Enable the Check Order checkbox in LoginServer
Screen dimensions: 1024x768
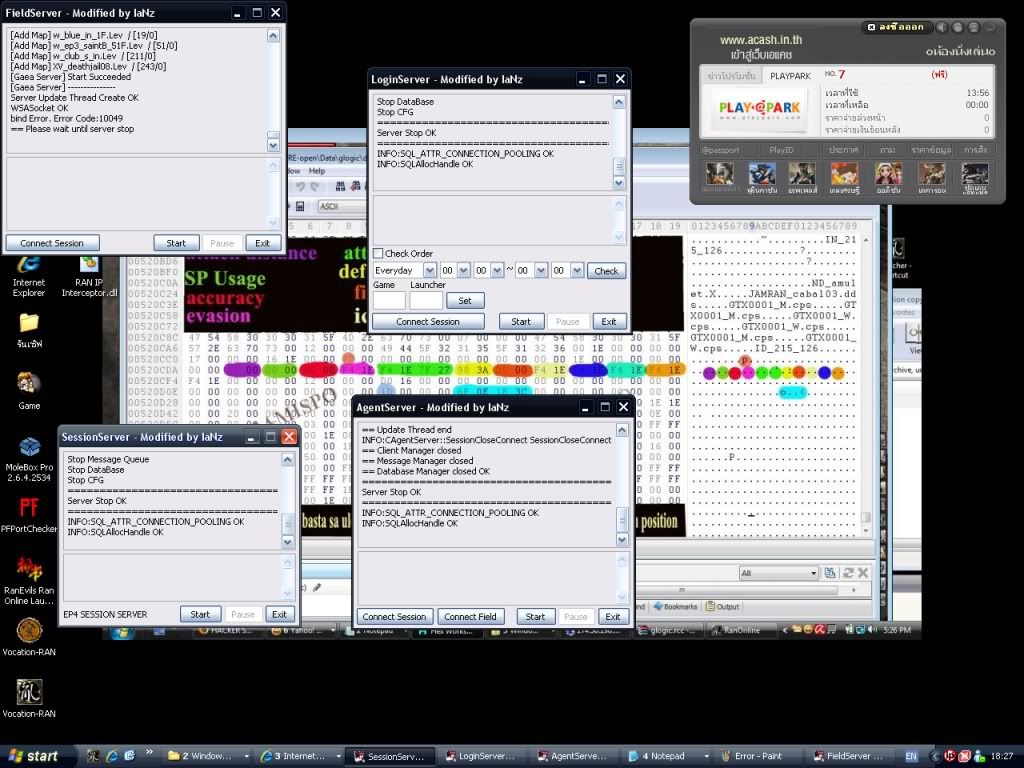[x=378, y=254]
